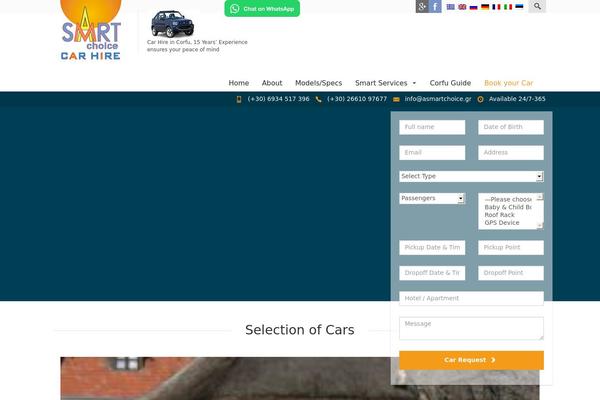Viewport: 600px width, 400px height.
Task: Click Chat on WhatsApp button
Action: (262, 8)
